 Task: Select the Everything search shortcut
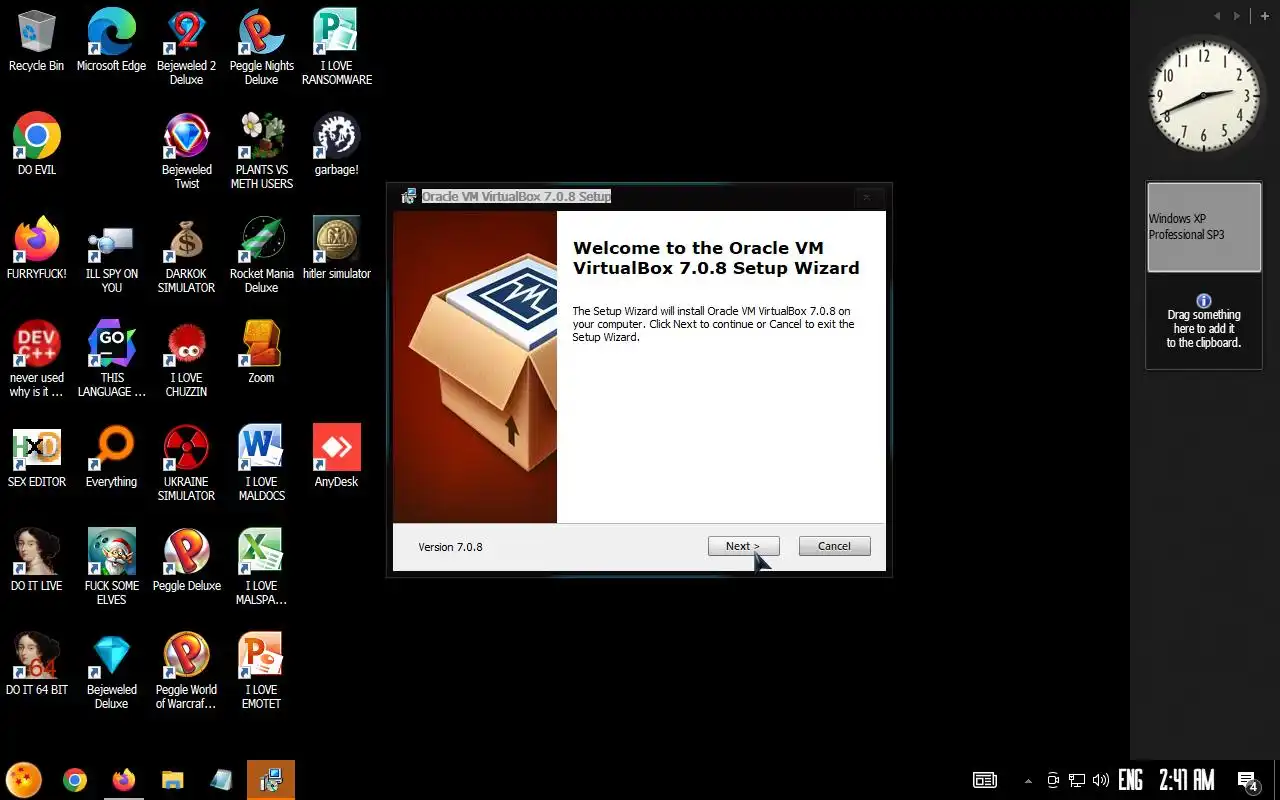point(111,456)
